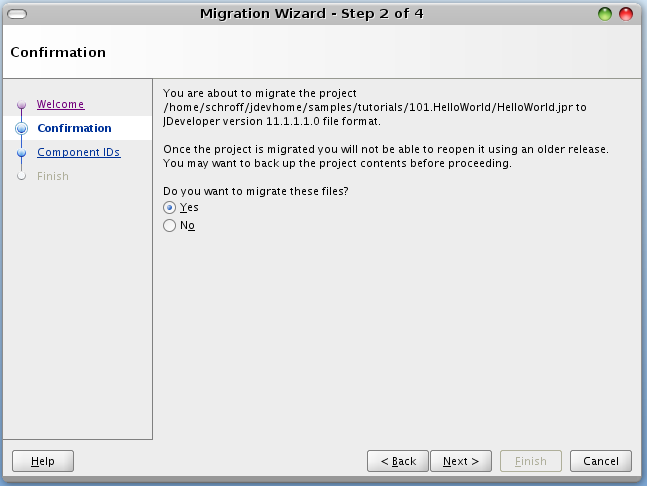Viewport: 647px width, 486px height.
Task: Select the Yes radio button
Action: [169, 207]
